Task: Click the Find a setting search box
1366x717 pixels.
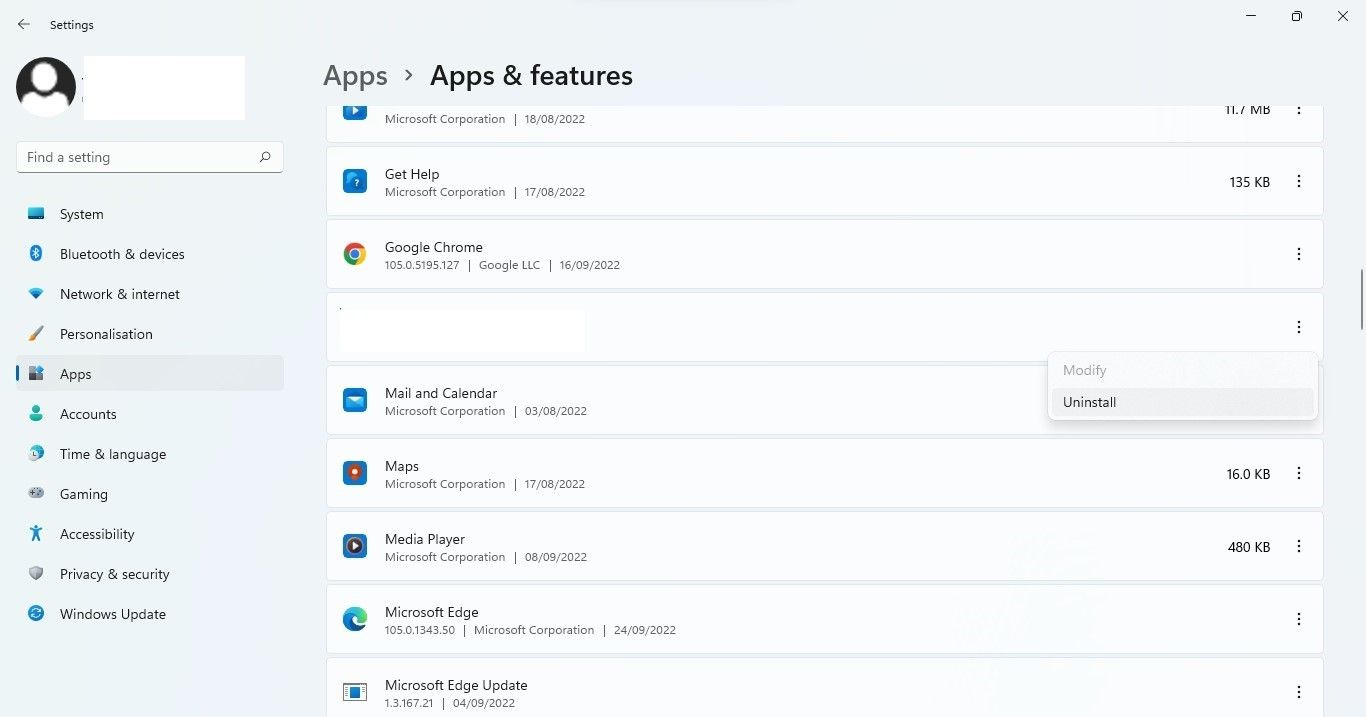Action: (150, 157)
